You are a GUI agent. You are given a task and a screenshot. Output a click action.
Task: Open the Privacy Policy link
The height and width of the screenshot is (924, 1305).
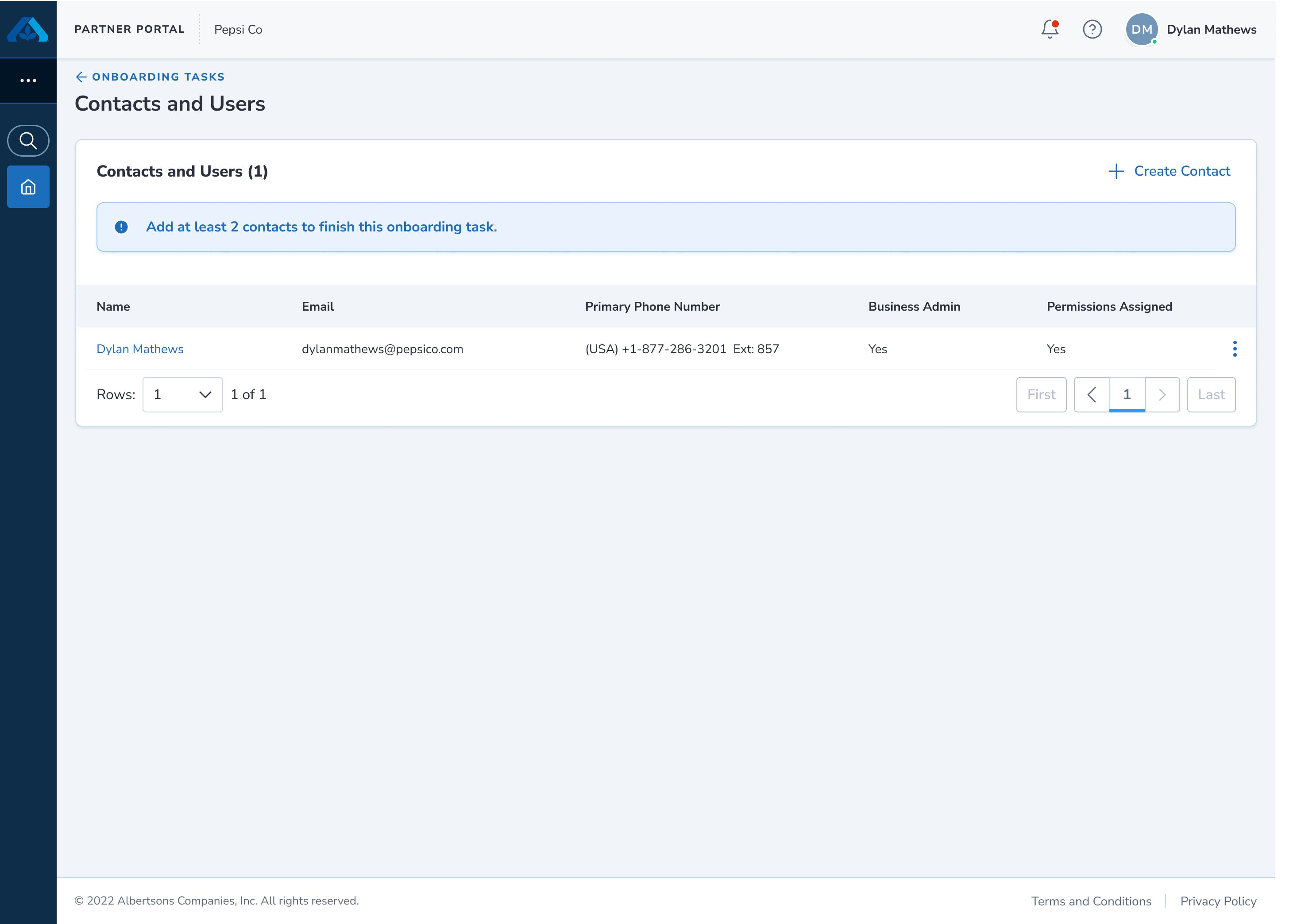click(1218, 901)
